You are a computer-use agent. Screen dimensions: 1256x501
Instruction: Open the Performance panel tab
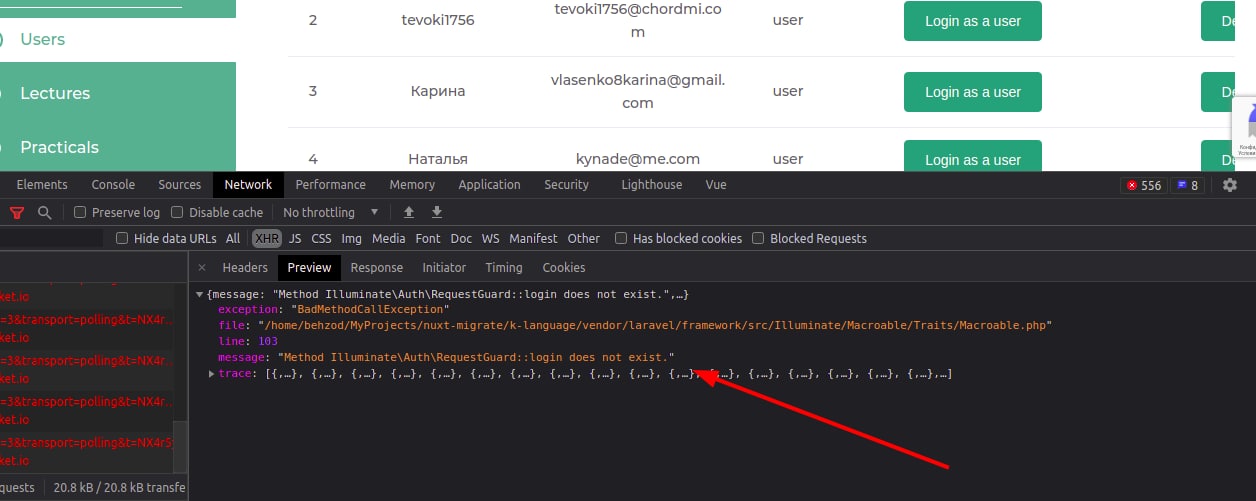coord(330,185)
